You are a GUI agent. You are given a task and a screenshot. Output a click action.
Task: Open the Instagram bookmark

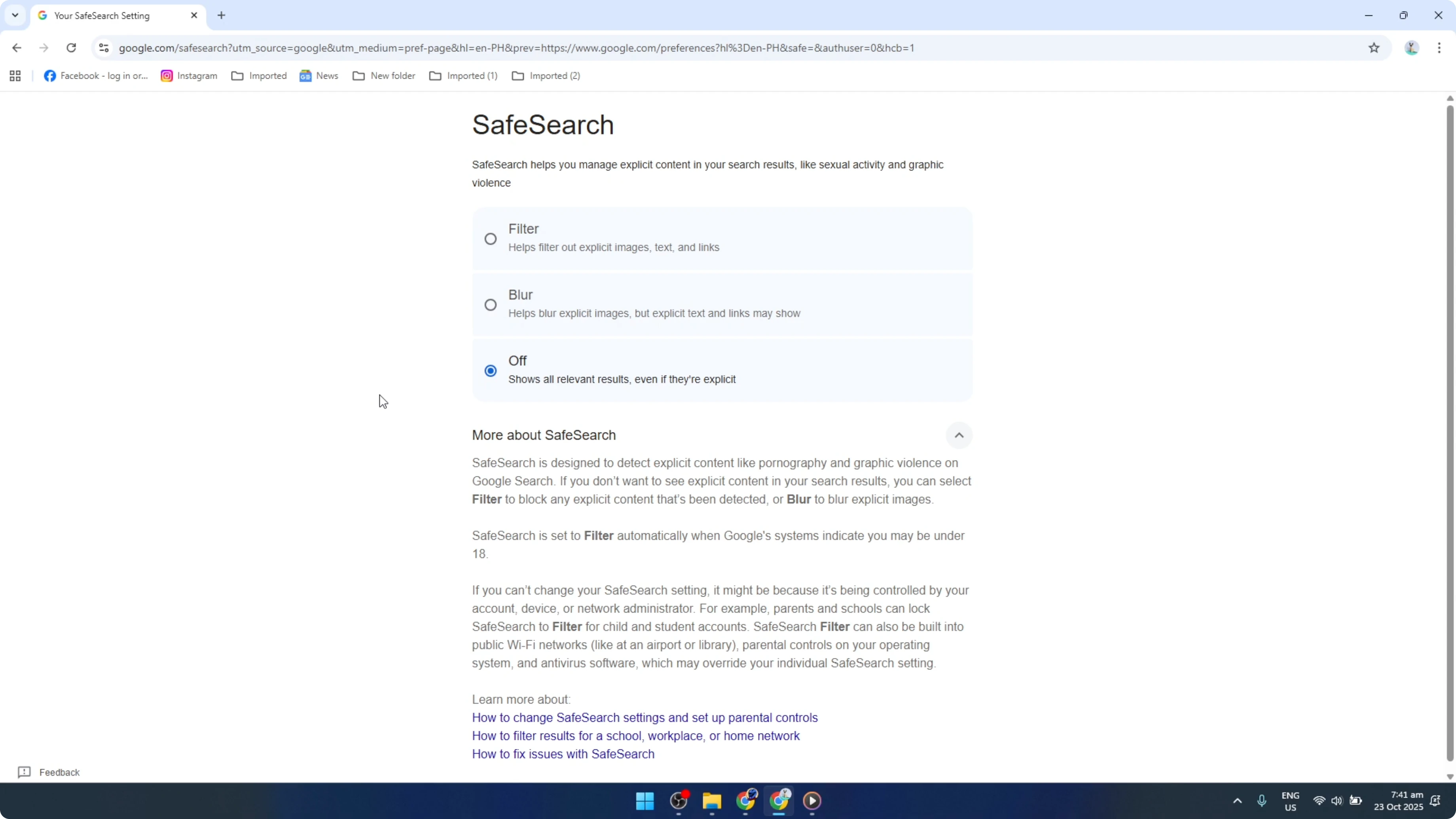189,75
